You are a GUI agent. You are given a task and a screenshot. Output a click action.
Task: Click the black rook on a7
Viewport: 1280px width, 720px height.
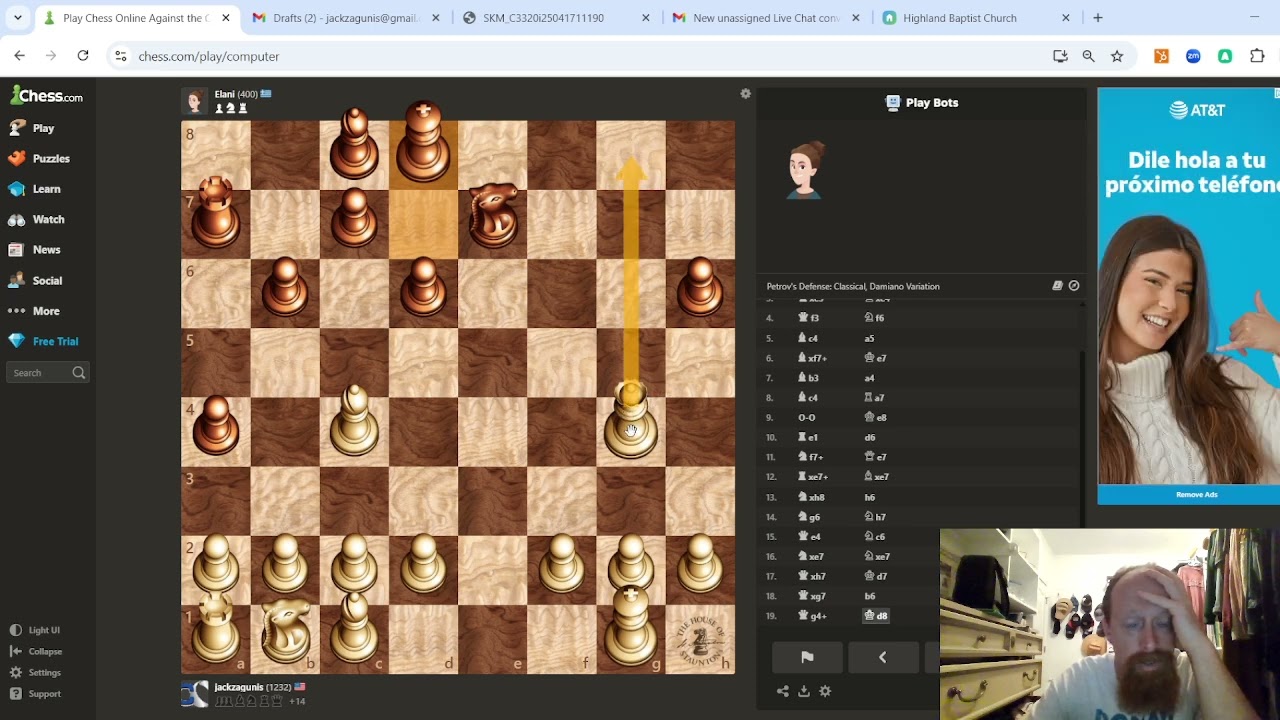(216, 213)
